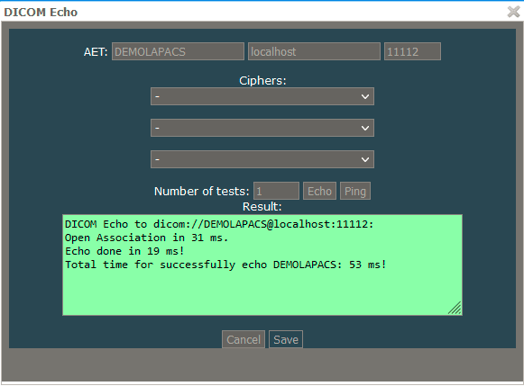Click the 'Total time for successfully echo' line
Viewport: 524px width, 386px height.
point(226,265)
